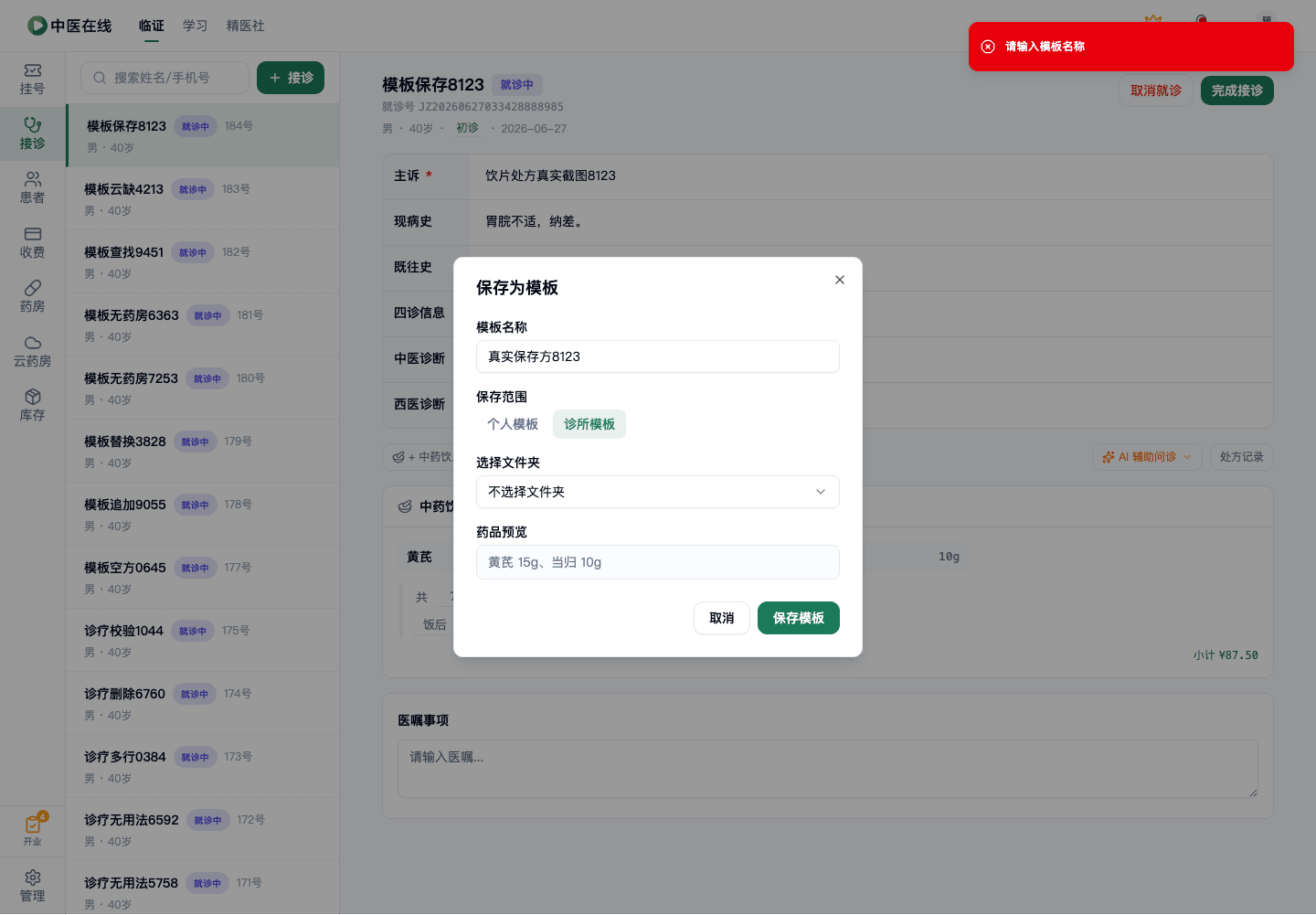1316x915 pixels.
Task: Click the AI sparkle icon in AI 辅助问诊
Action: pyautogui.click(x=1109, y=457)
